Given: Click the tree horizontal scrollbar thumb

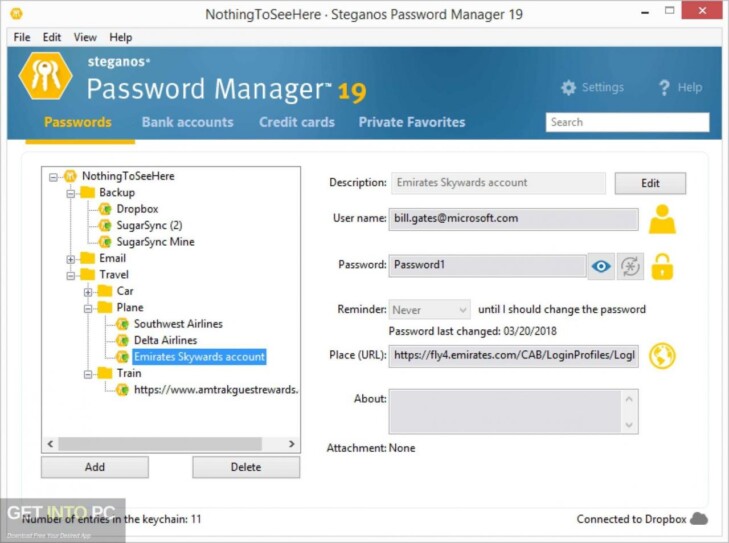Looking at the screenshot, I should [x=160, y=444].
